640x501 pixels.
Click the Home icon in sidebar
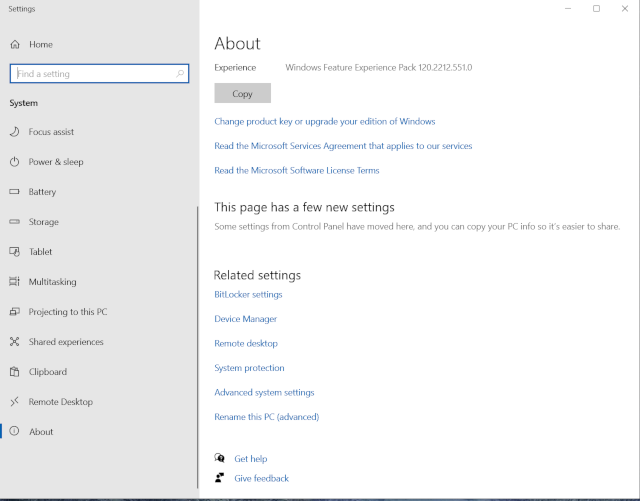point(15,45)
